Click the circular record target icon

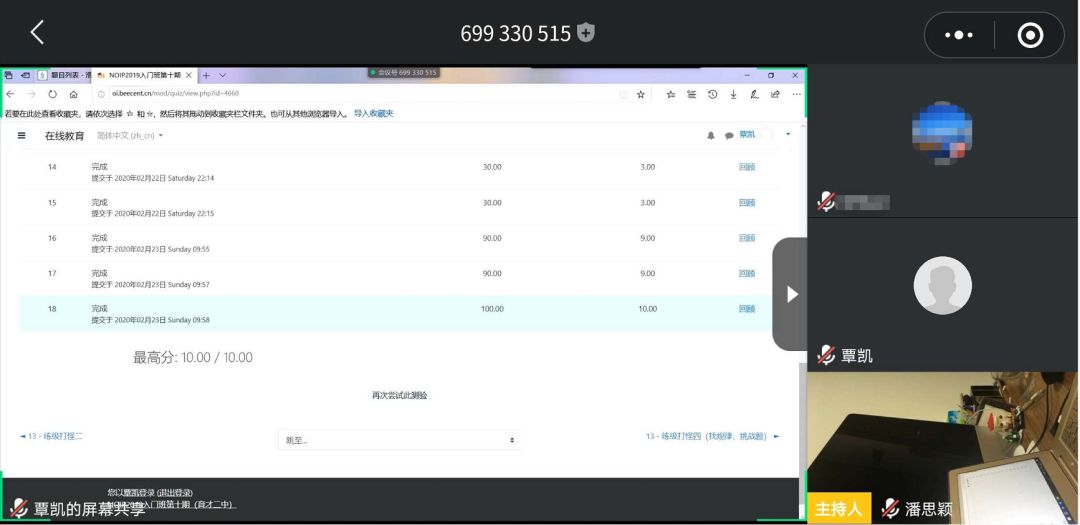[x=1029, y=35]
